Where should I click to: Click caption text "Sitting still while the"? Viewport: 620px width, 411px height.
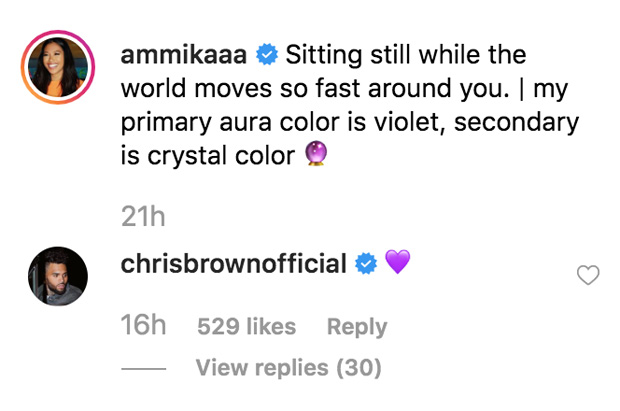(404, 54)
